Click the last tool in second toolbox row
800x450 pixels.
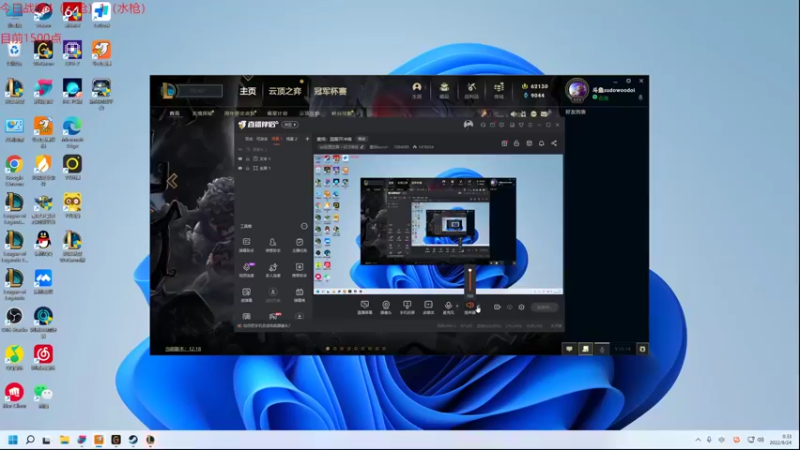[299, 269]
